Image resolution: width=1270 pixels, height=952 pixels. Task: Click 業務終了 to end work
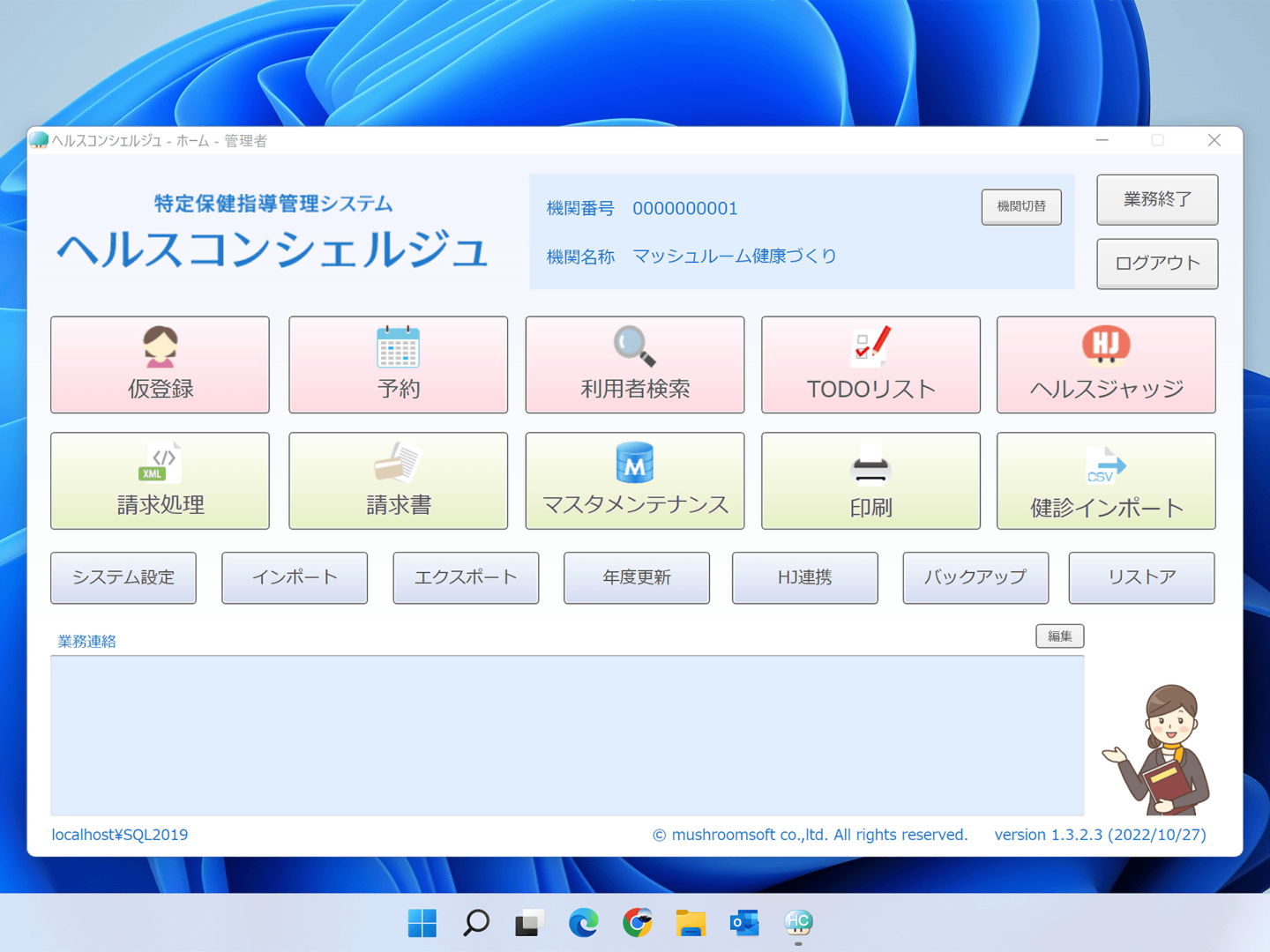[1157, 200]
